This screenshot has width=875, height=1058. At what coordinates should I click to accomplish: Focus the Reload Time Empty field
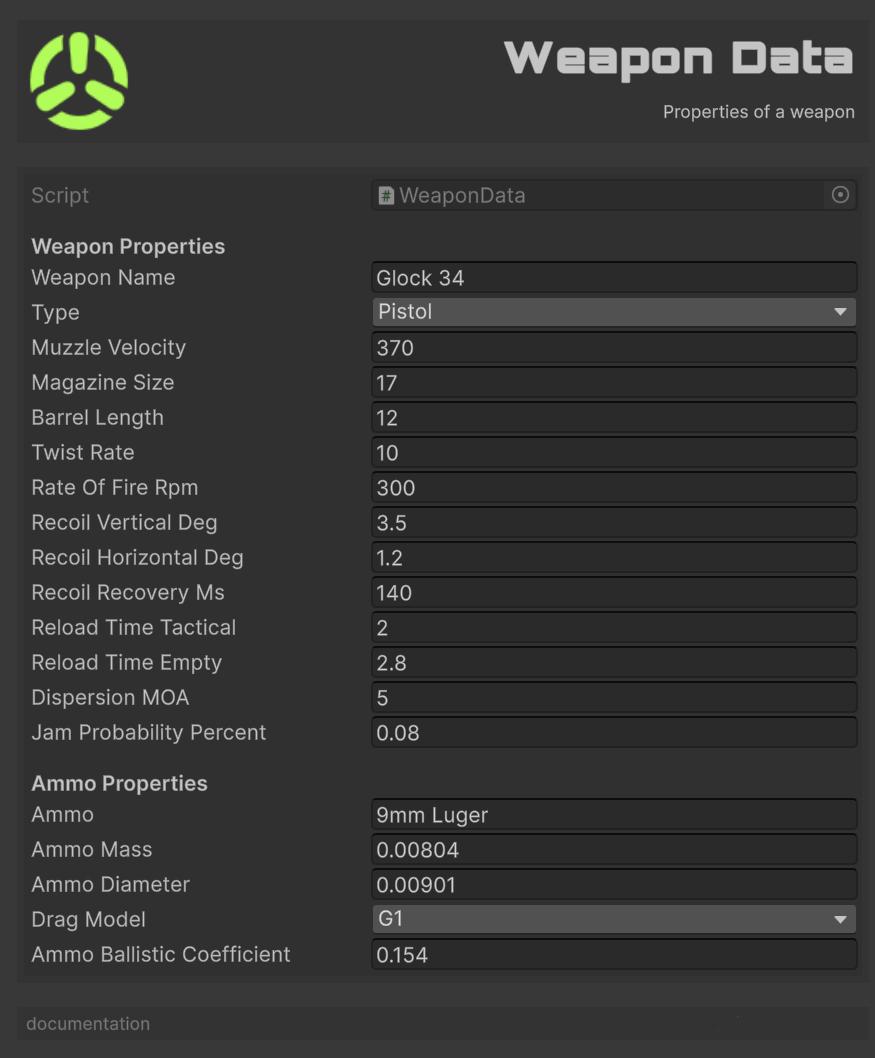click(x=614, y=663)
